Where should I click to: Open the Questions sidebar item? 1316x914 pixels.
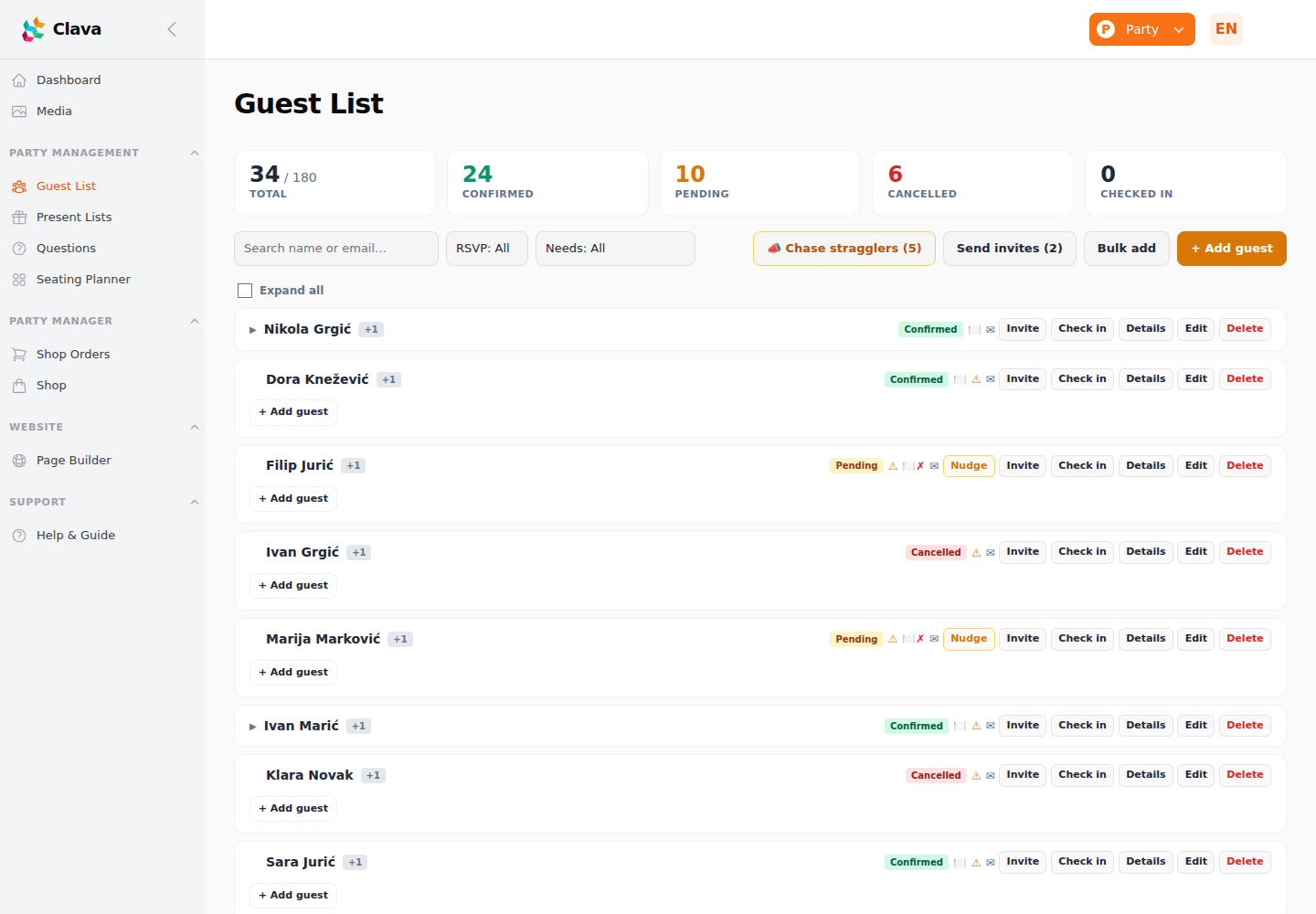click(102, 249)
